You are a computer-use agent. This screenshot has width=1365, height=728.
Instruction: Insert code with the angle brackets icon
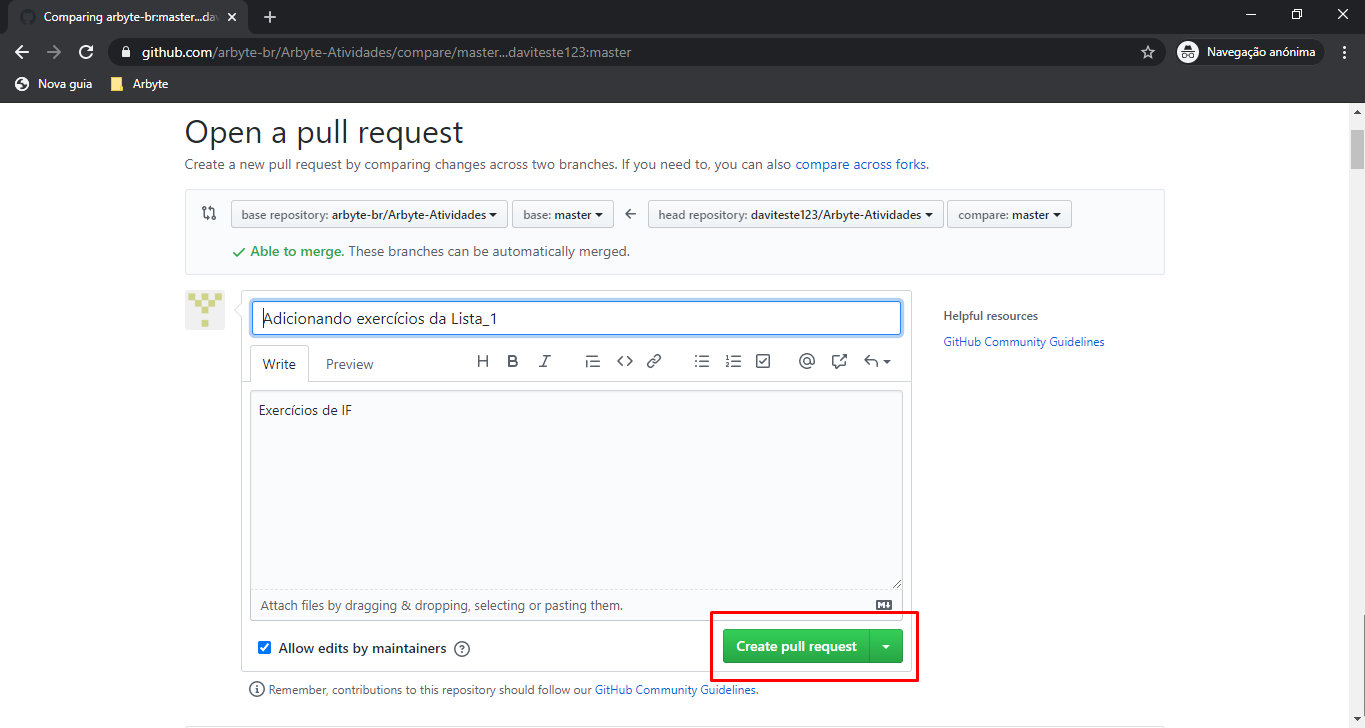[625, 362]
